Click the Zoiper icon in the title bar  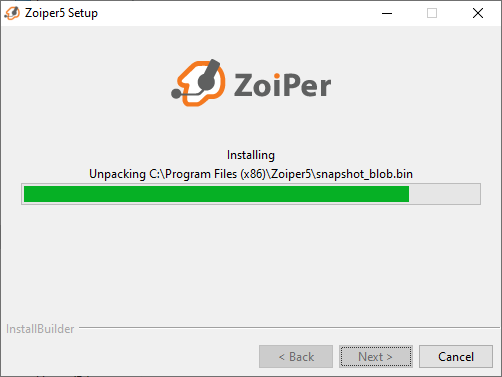(x=12, y=13)
